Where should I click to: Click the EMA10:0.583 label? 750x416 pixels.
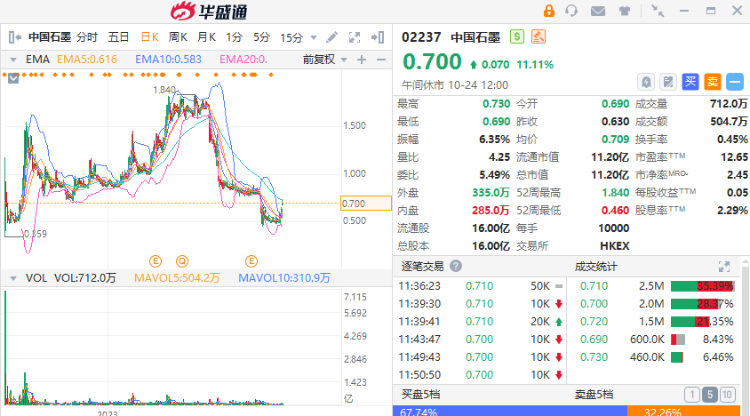pyautogui.click(x=168, y=59)
